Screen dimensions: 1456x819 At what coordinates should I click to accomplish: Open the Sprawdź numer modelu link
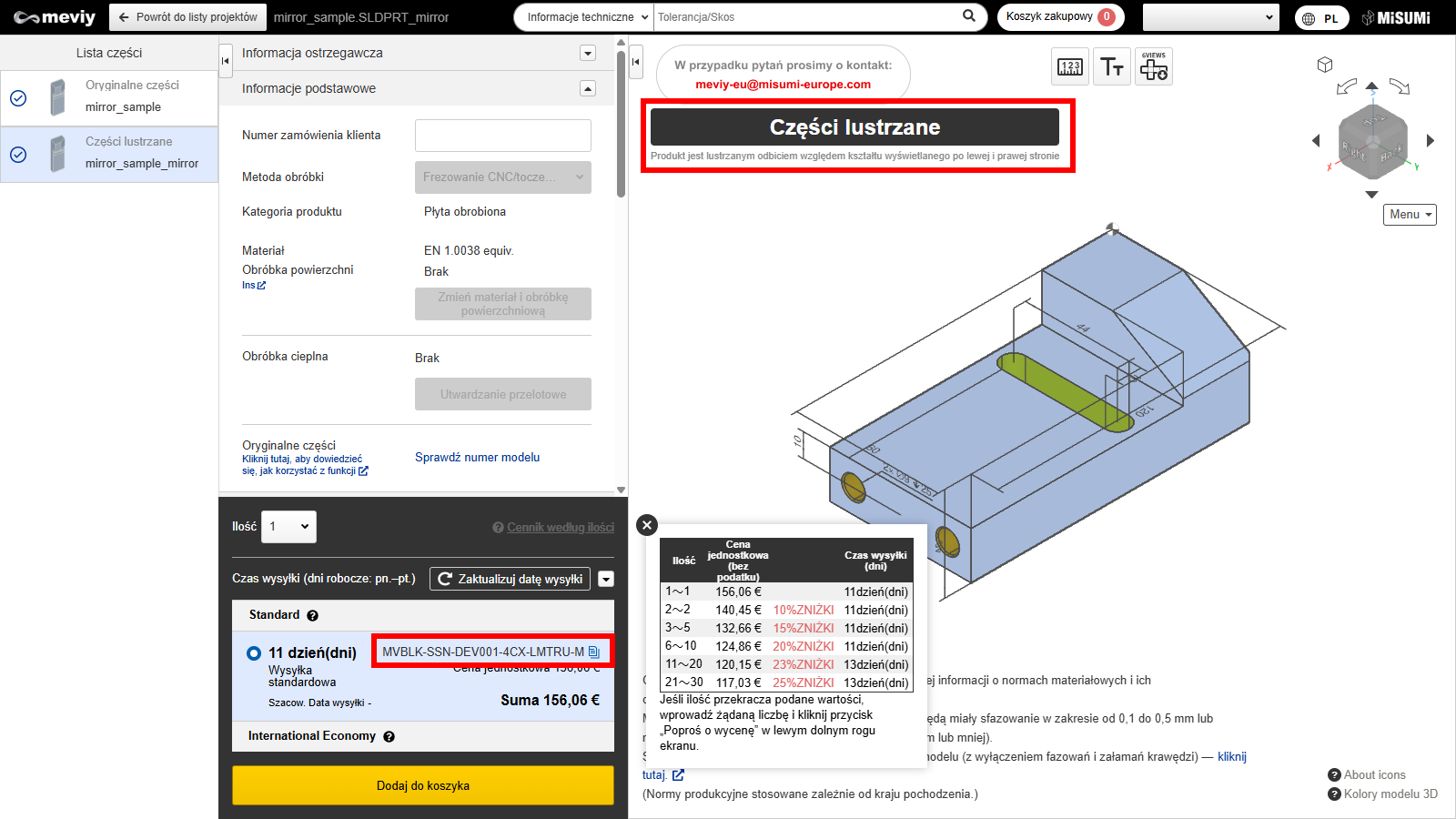coord(477,457)
